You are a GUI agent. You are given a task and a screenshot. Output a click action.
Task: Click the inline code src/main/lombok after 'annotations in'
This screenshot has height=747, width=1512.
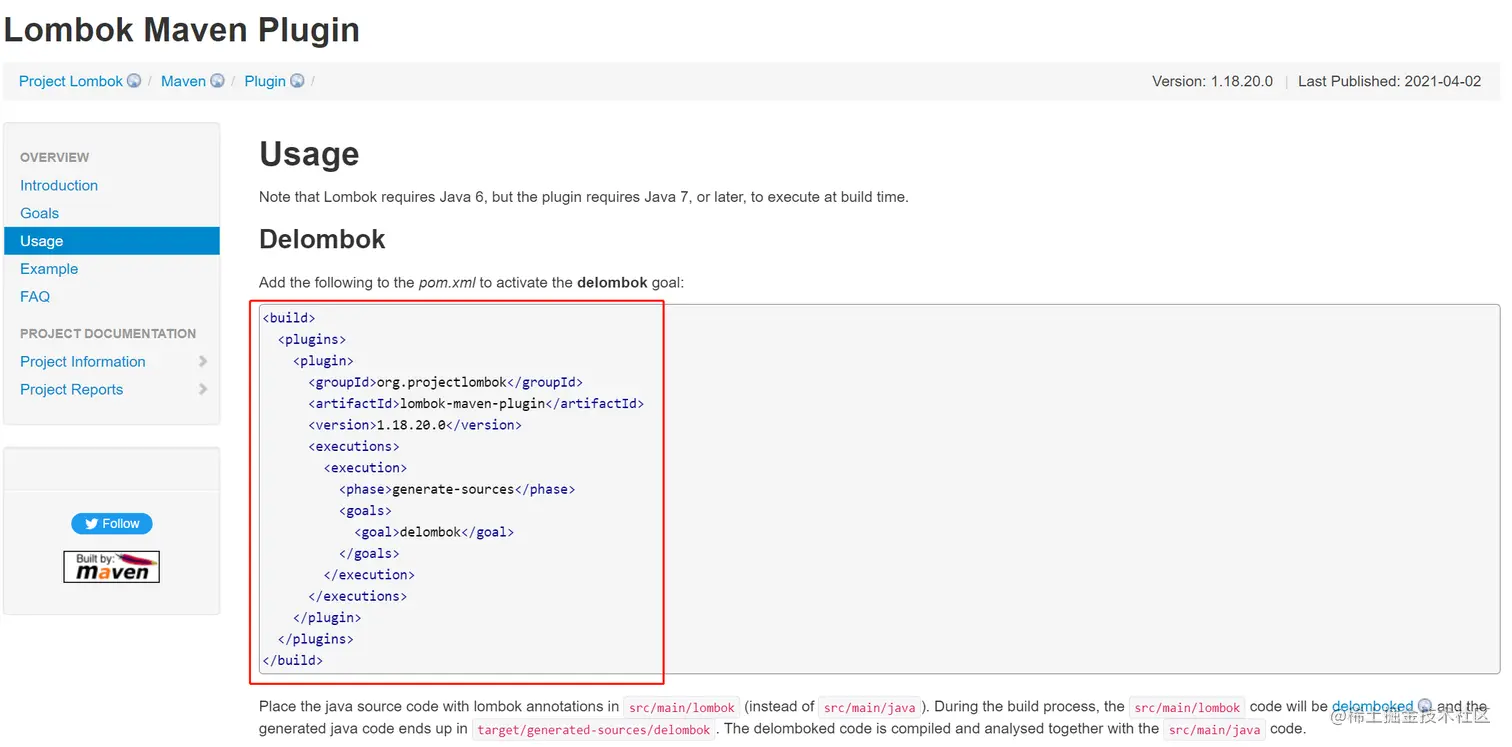[x=682, y=707]
